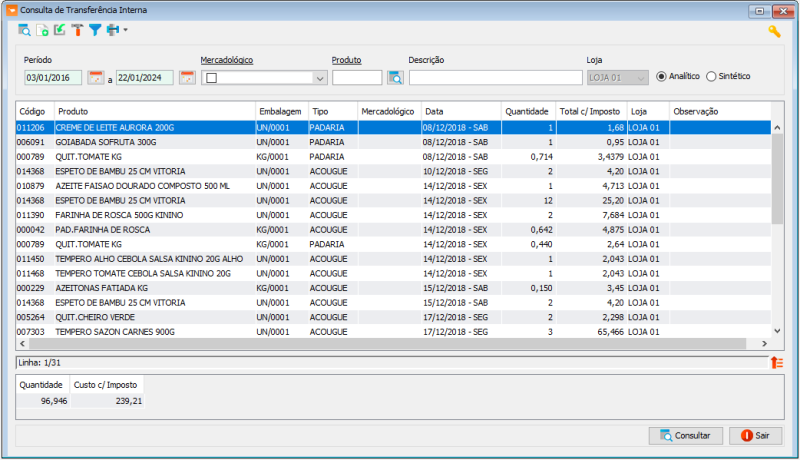Click the Observação column header
Screen dimensions: 800x460
[x=720, y=111]
